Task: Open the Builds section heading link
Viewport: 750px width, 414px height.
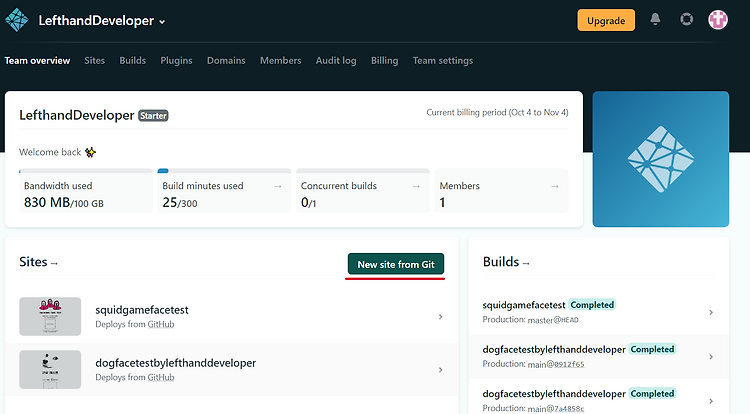Action: pyautogui.click(x=506, y=262)
